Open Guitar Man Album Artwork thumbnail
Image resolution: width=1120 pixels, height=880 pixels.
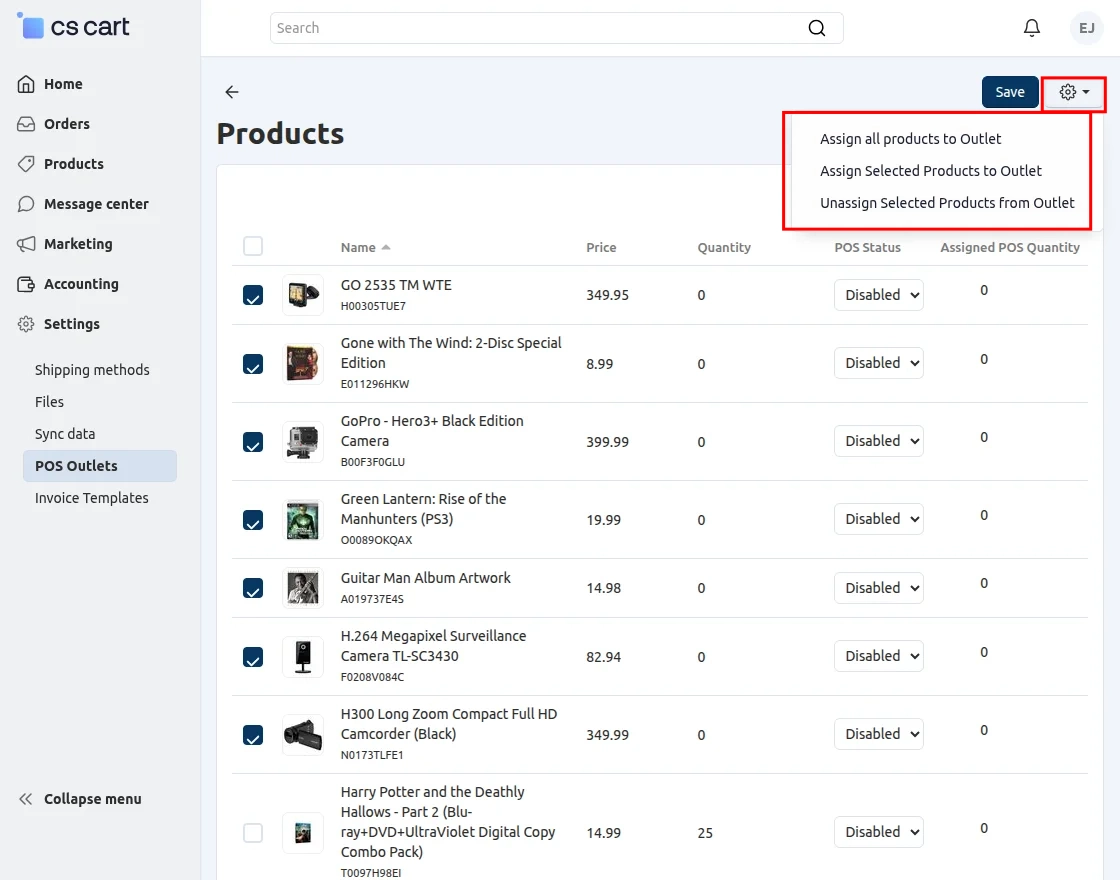[303, 588]
